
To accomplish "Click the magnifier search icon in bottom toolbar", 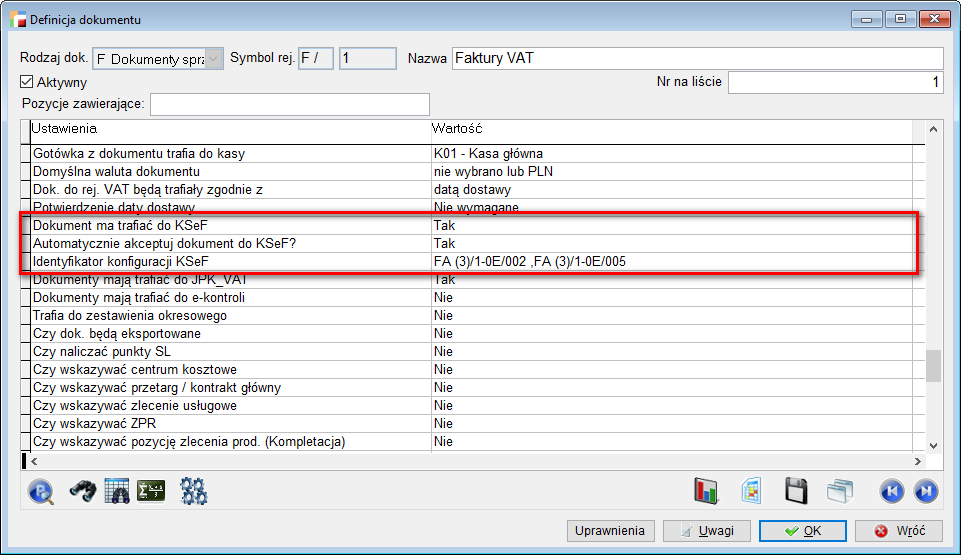I will pos(40,491).
